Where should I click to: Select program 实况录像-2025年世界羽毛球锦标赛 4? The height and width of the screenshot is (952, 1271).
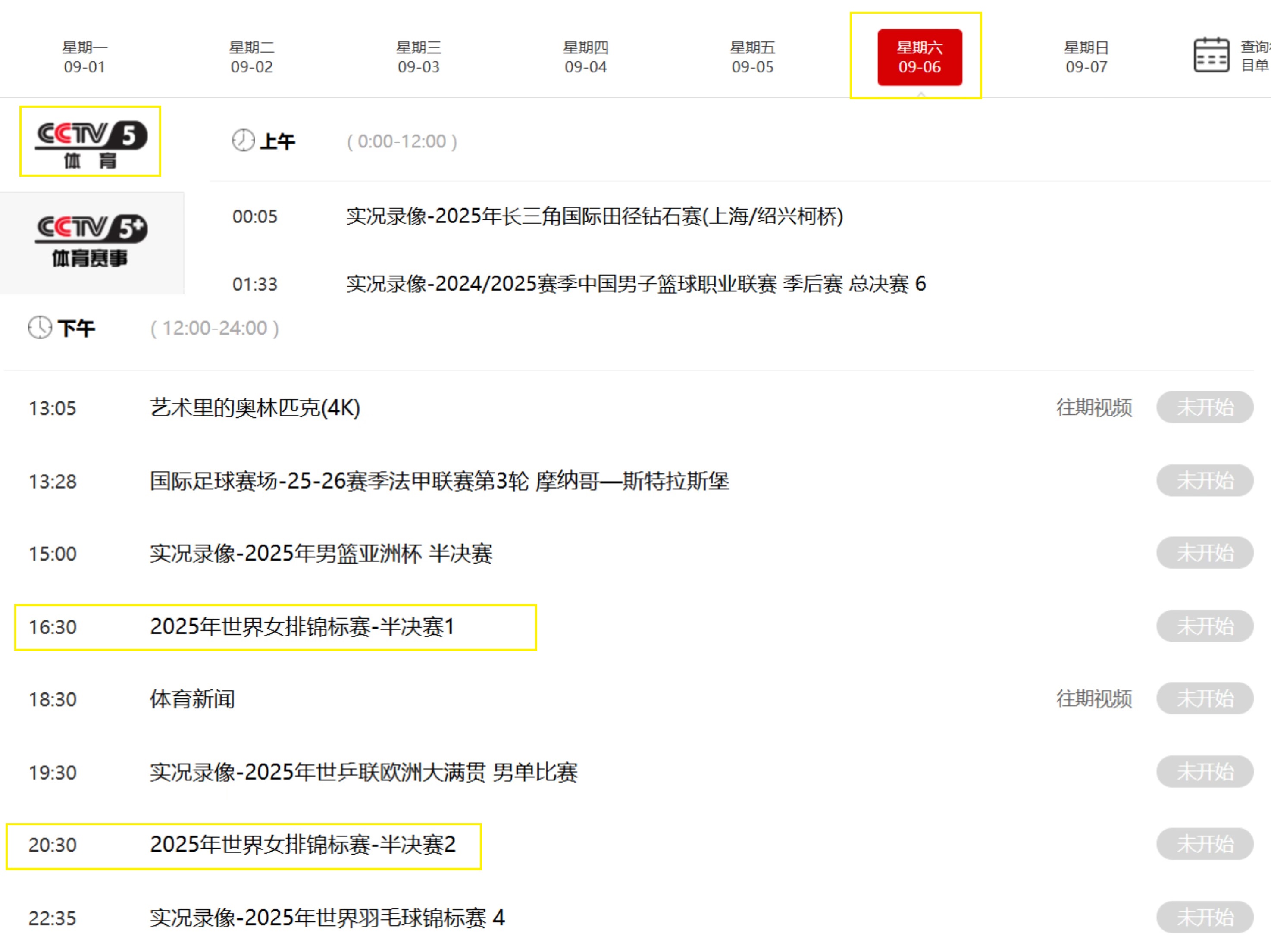click(x=328, y=918)
